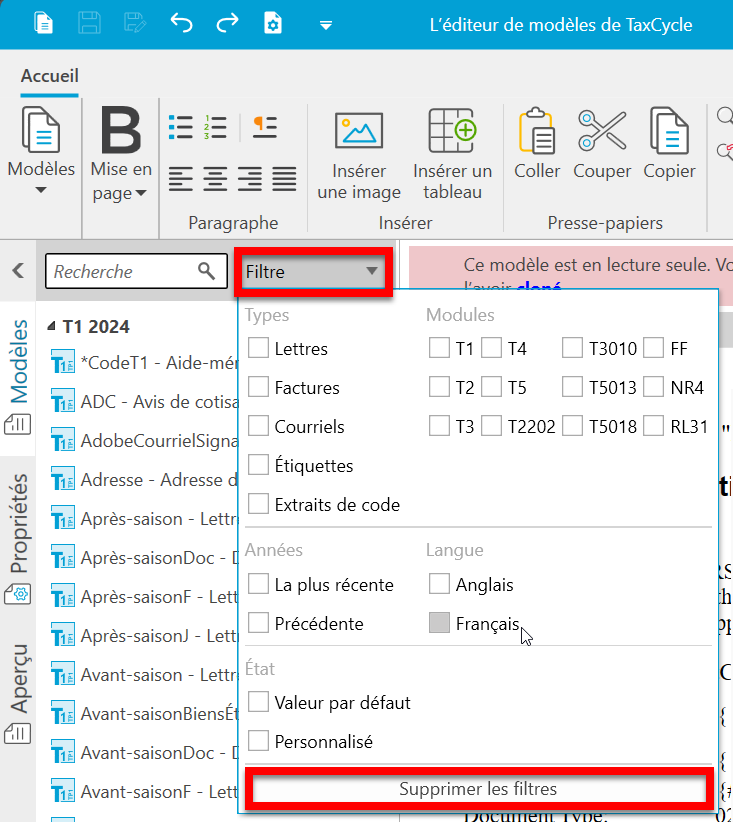Toggle the Français language filter
Image resolution: width=733 pixels, height=822 pixels.
click(x=439, y=623)
